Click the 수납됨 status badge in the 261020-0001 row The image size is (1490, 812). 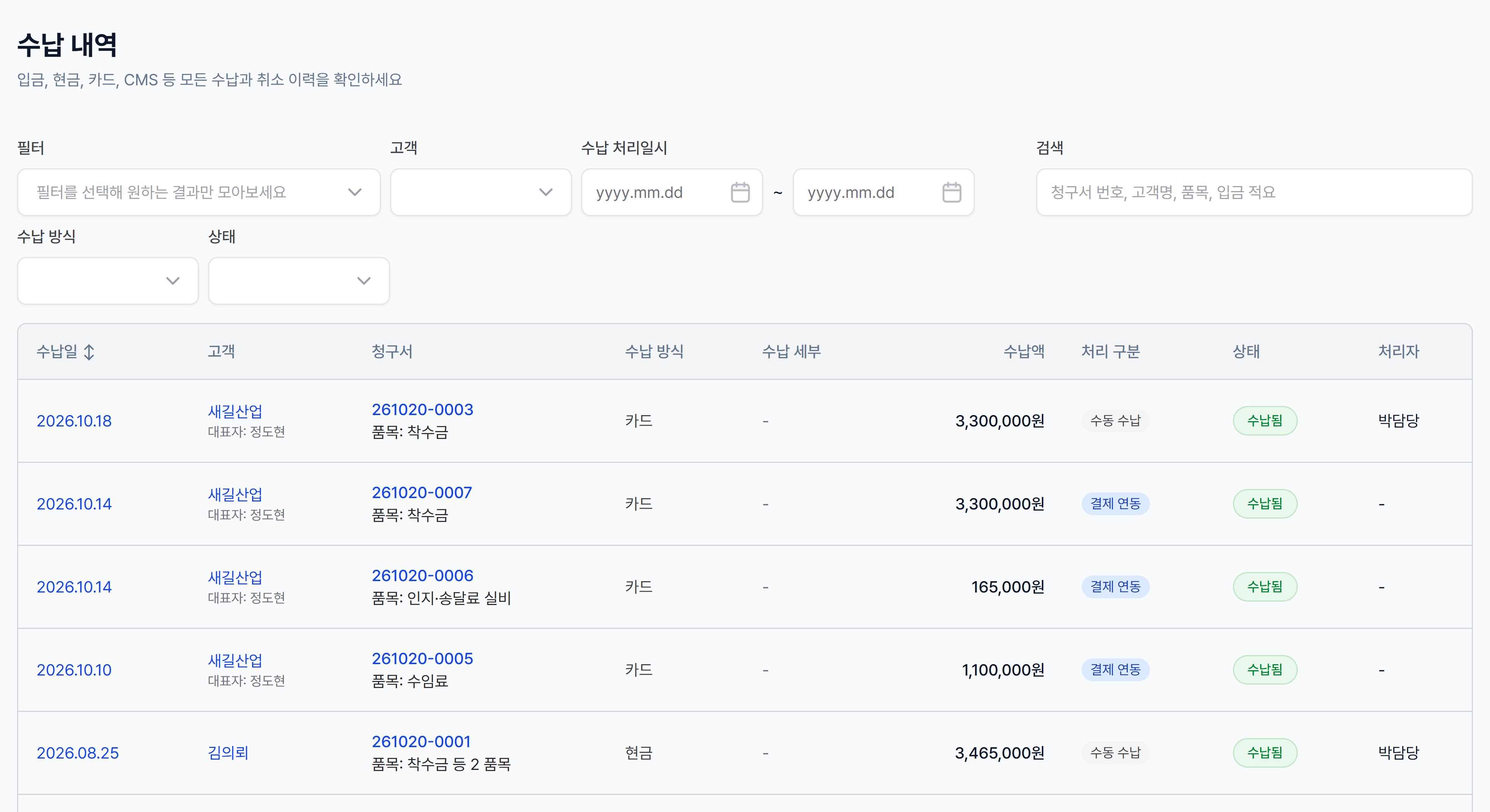tap(1265, 752)
